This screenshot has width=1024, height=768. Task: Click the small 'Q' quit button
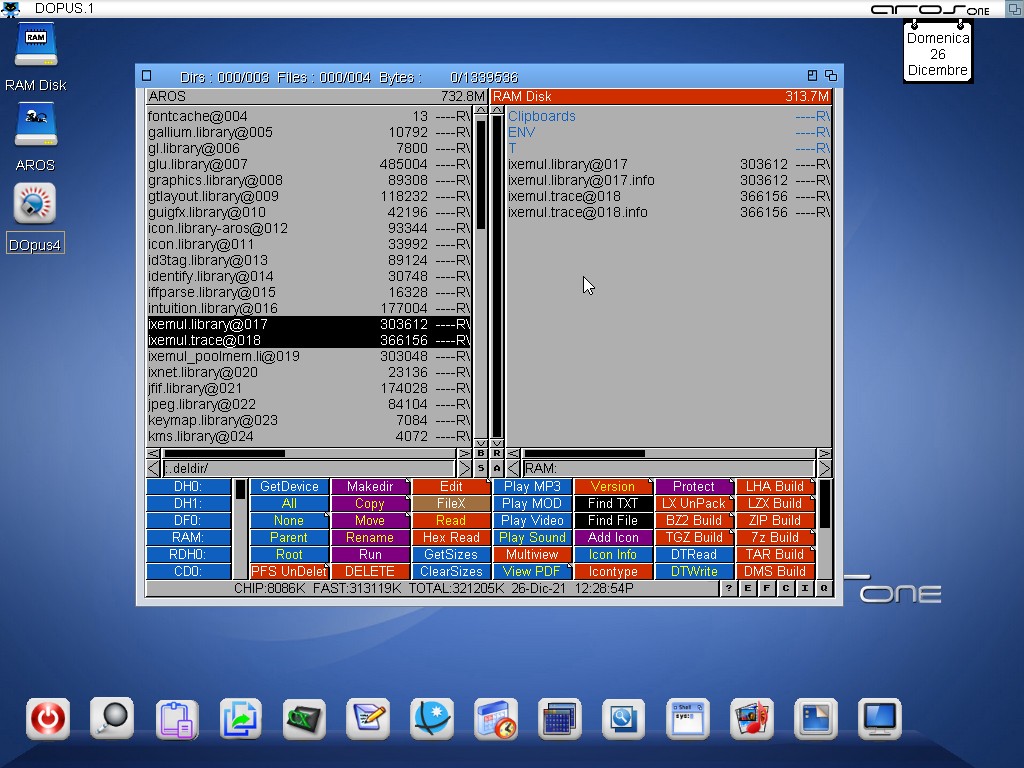tap(824, 589)
